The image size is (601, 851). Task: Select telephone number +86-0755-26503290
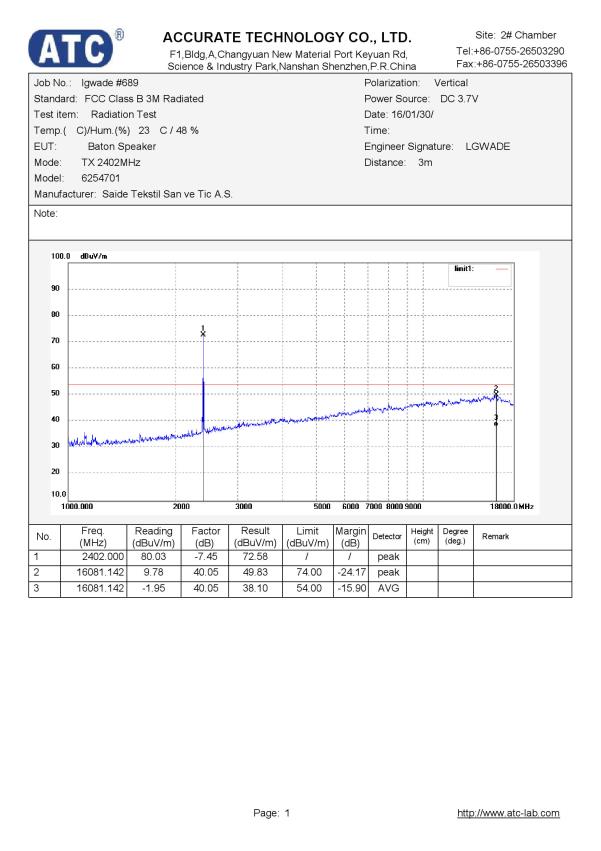click(x=518, y=51)
